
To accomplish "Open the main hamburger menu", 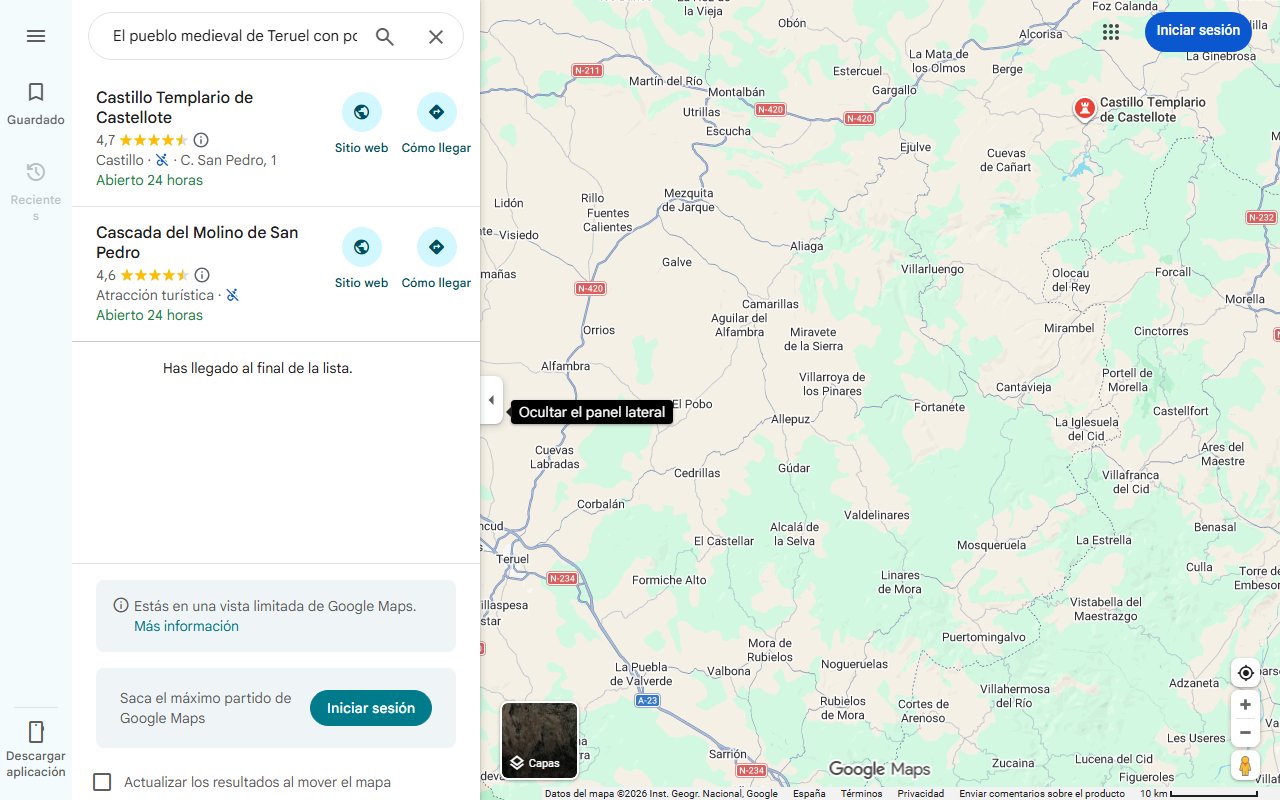I will pos(36,36).
